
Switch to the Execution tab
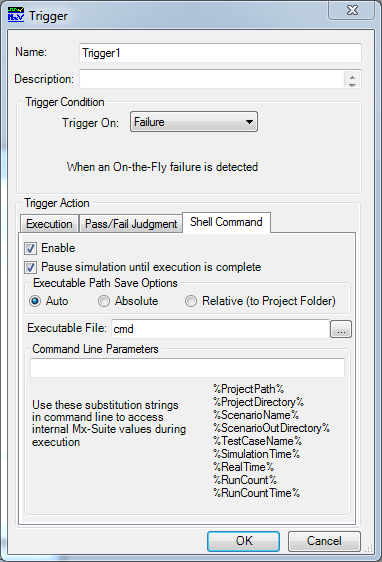point(49,224)
